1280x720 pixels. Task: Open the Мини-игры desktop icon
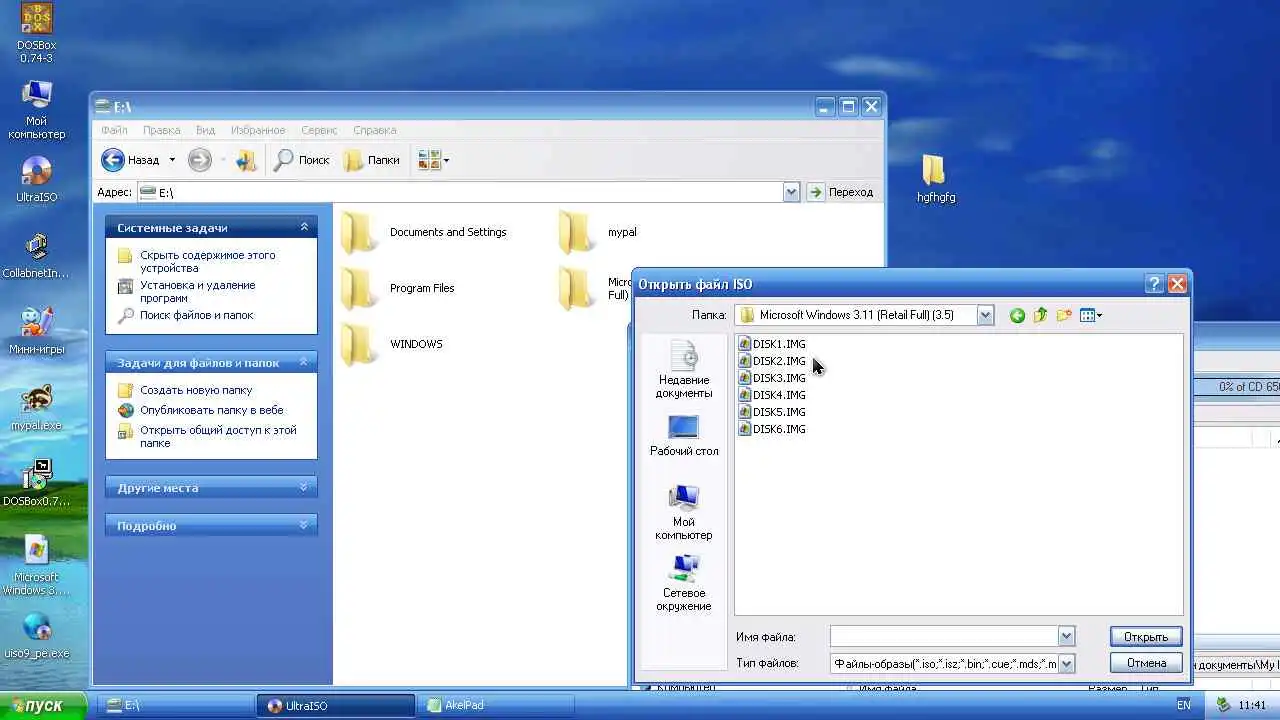[37, 332]
